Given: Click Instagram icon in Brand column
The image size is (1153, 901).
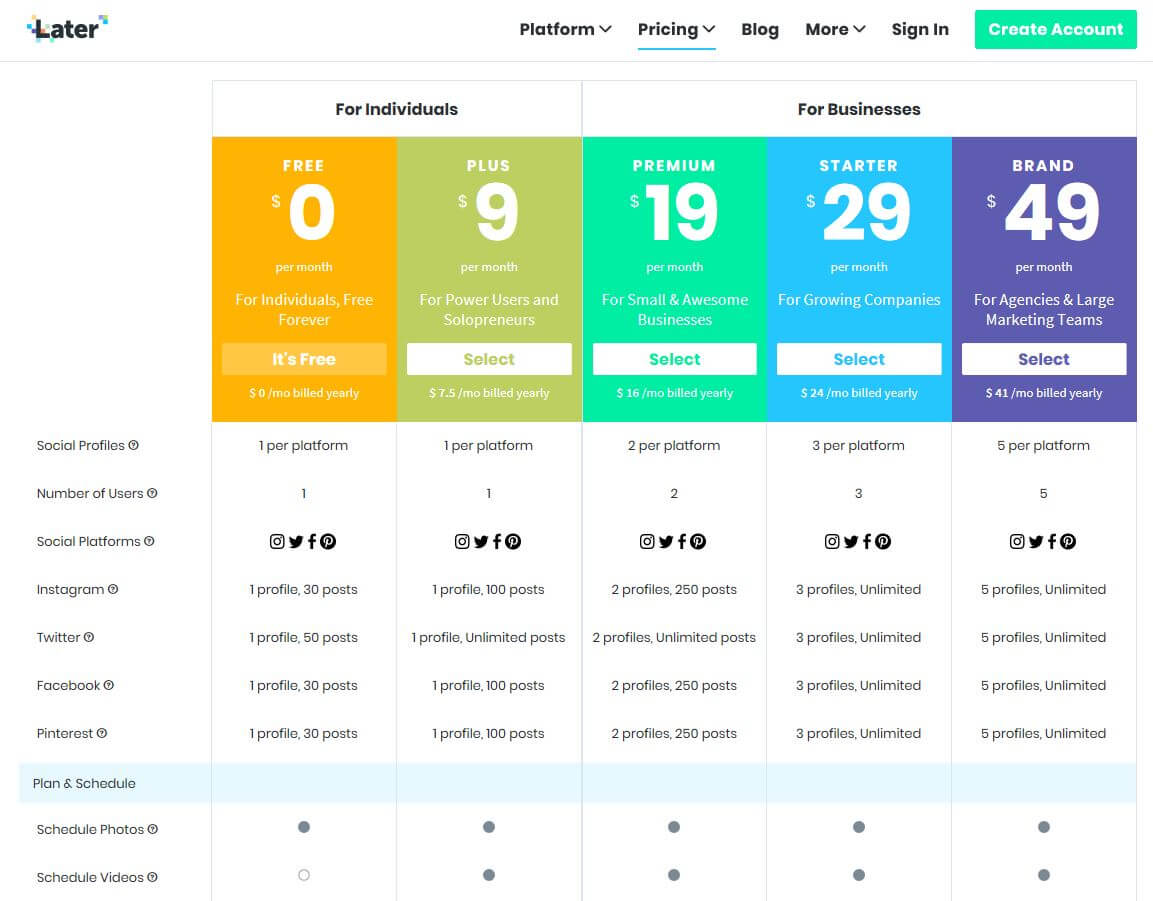Looking at the screenshot, I should pyautogui.click(x=1017, y=541).
